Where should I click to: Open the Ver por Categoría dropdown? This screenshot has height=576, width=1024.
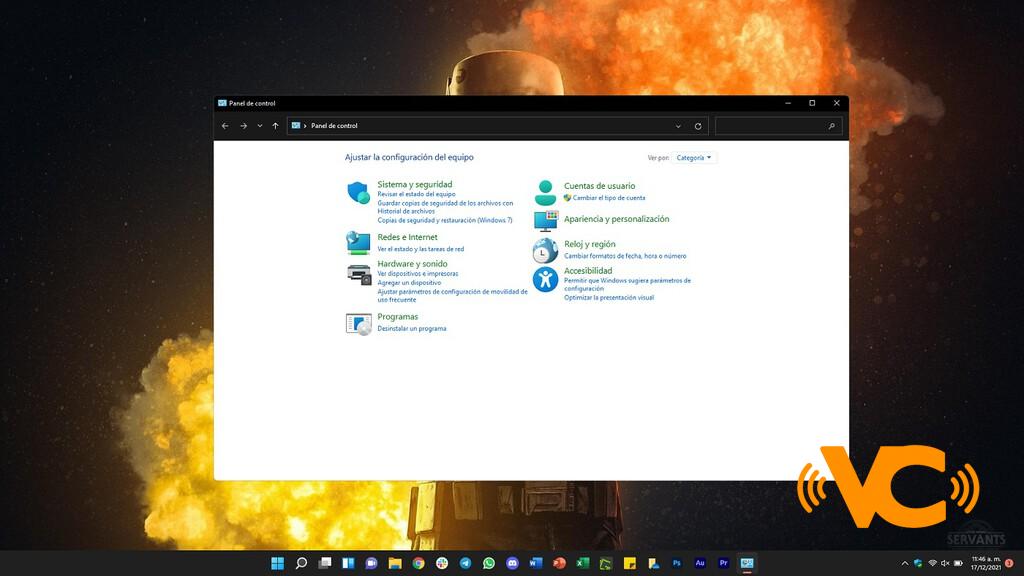click(x=694, y=158)
